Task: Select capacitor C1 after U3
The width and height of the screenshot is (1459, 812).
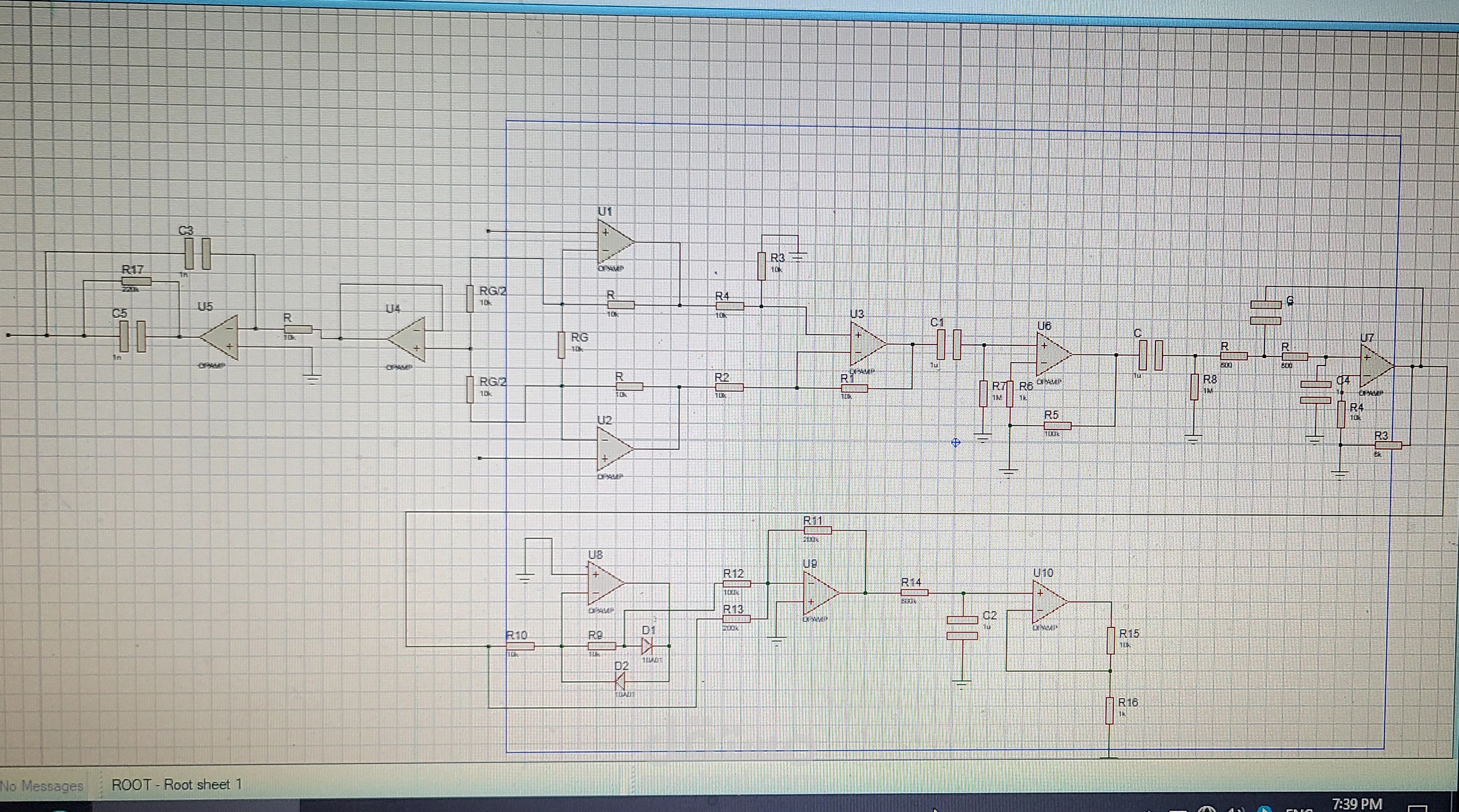Action: tap(949, 345)
